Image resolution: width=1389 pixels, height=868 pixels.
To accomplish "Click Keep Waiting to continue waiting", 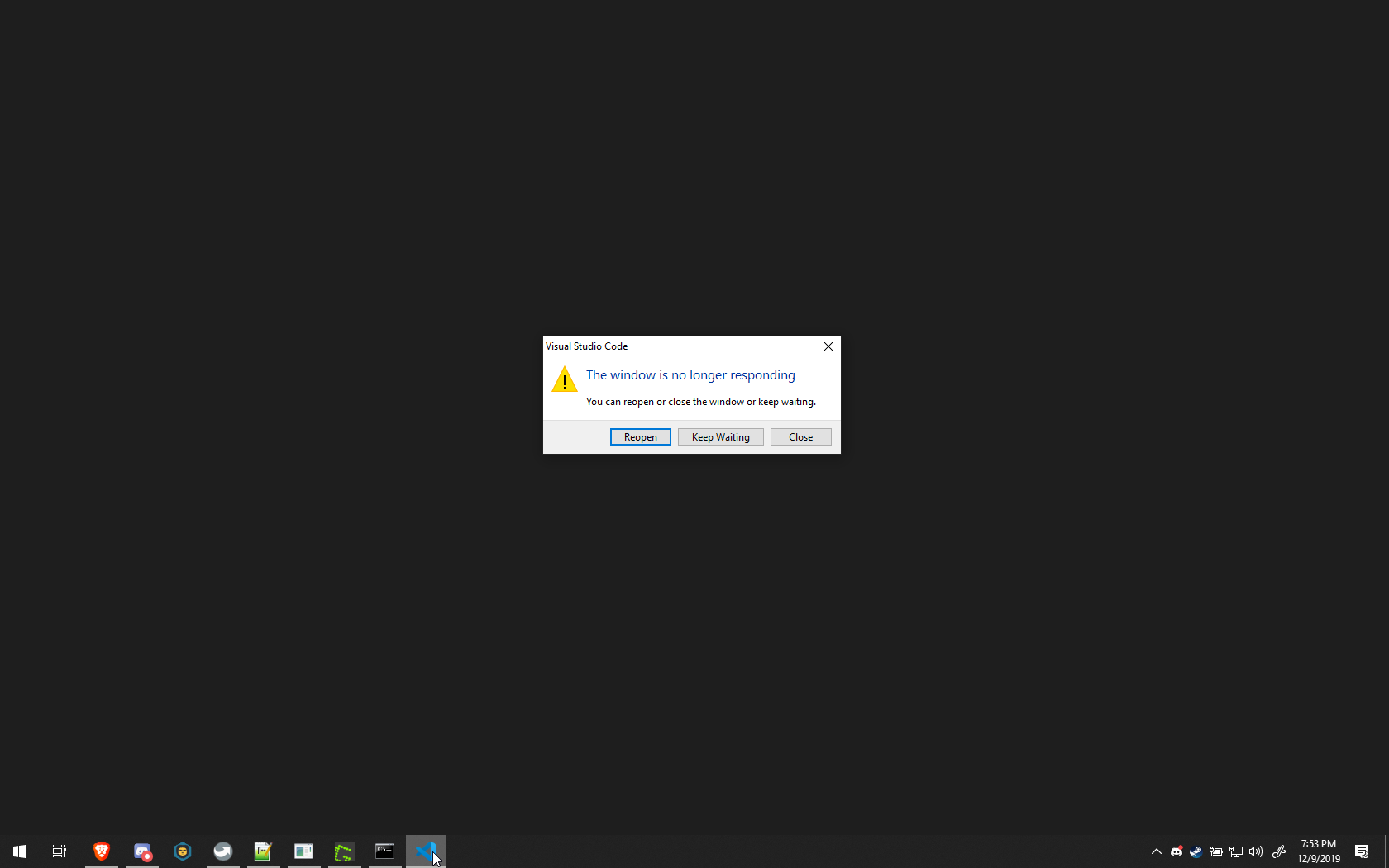I will [x=719, y=436].
